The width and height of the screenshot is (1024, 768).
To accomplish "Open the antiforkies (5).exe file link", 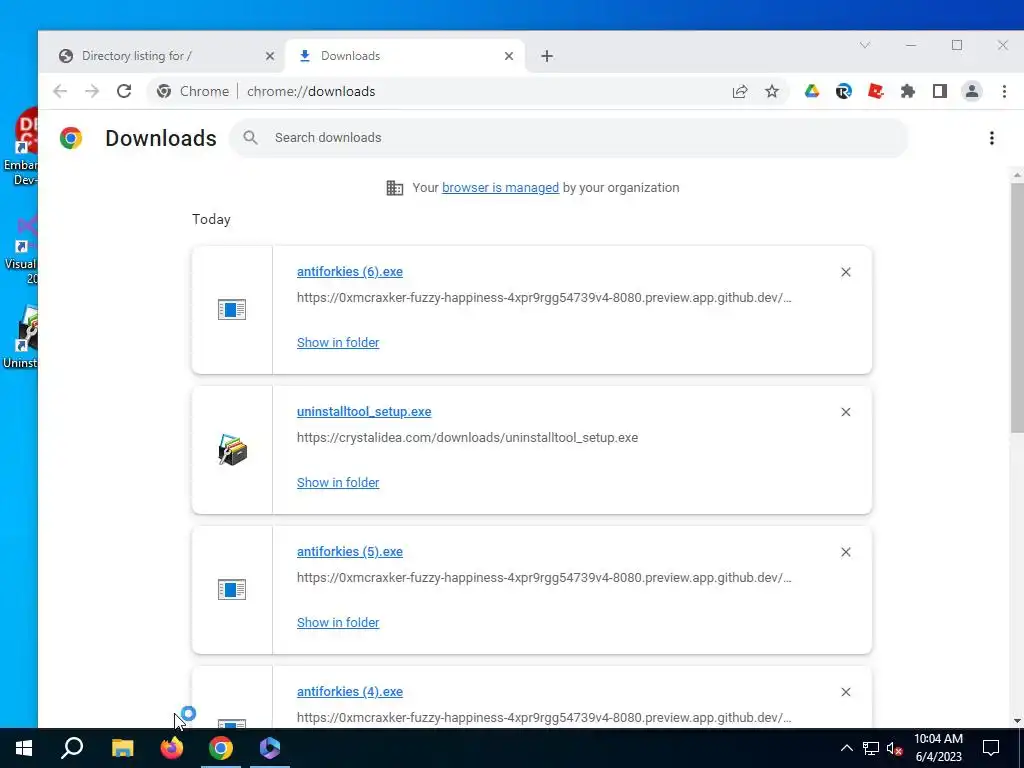I will click(349, 552).
